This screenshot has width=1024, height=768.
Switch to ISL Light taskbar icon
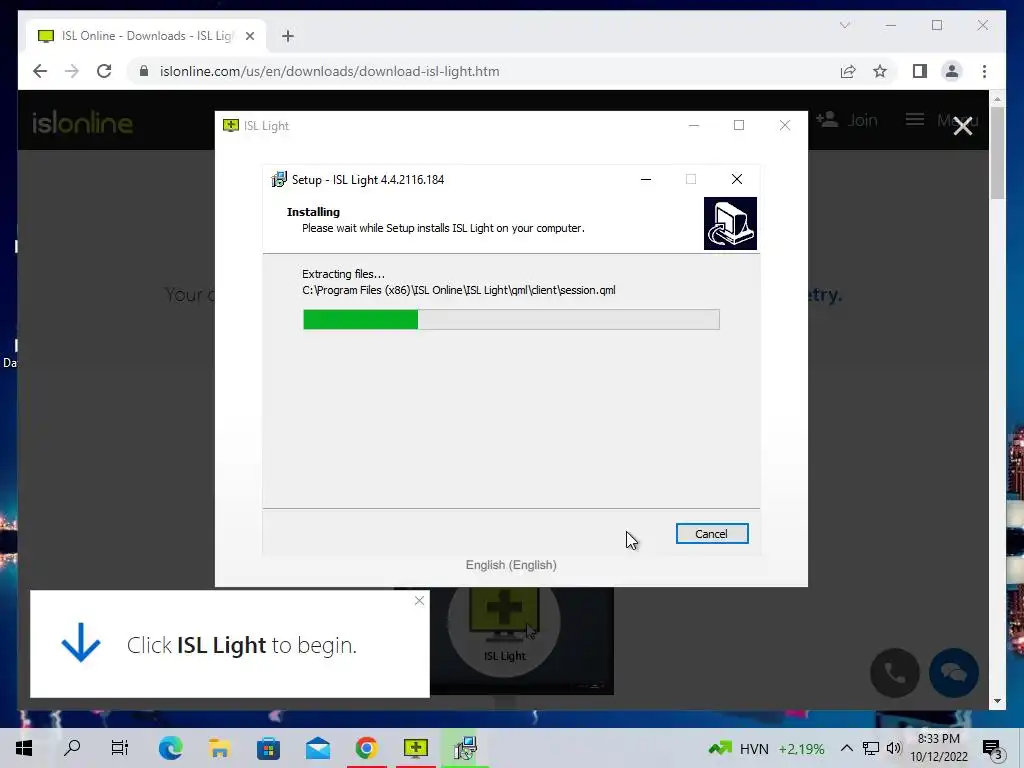(x=415, y=748)
